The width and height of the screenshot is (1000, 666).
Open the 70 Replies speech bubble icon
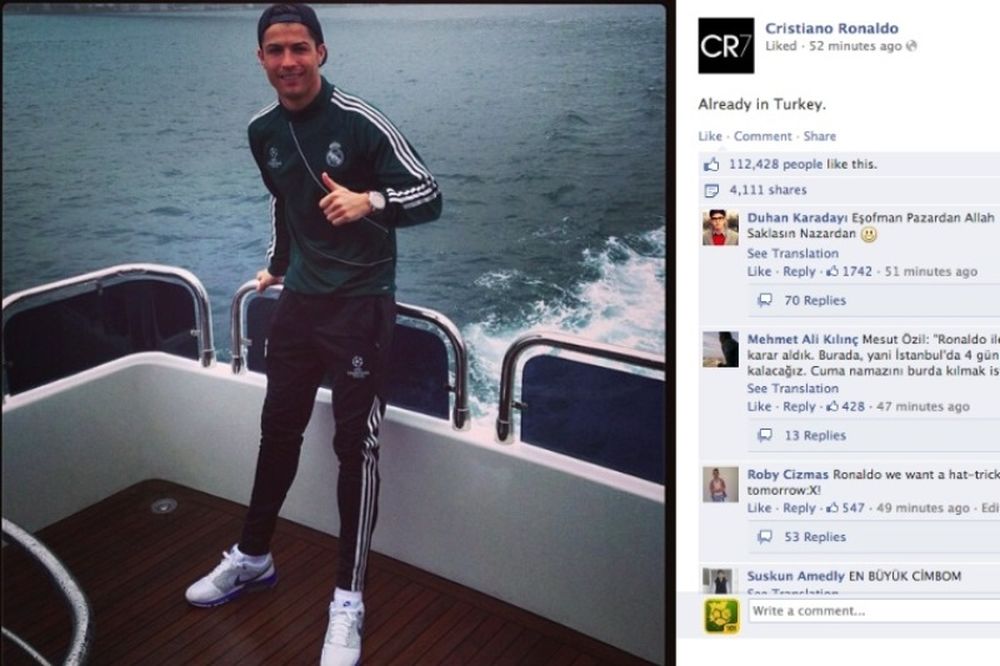[x=765, y=300]
